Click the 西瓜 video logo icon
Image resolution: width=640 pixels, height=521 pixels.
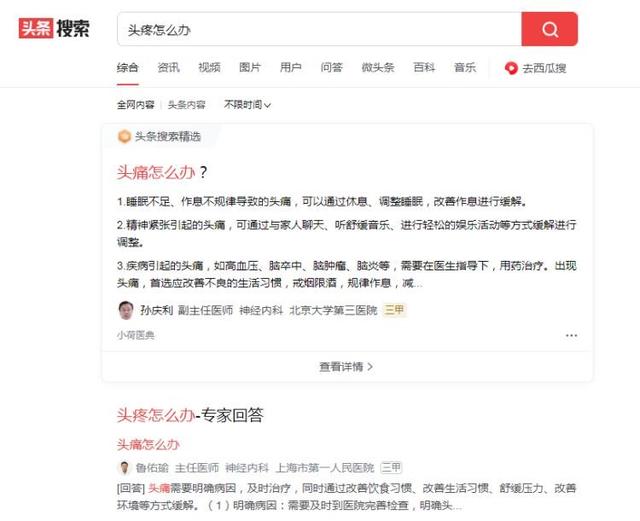[x=511, y=68]
